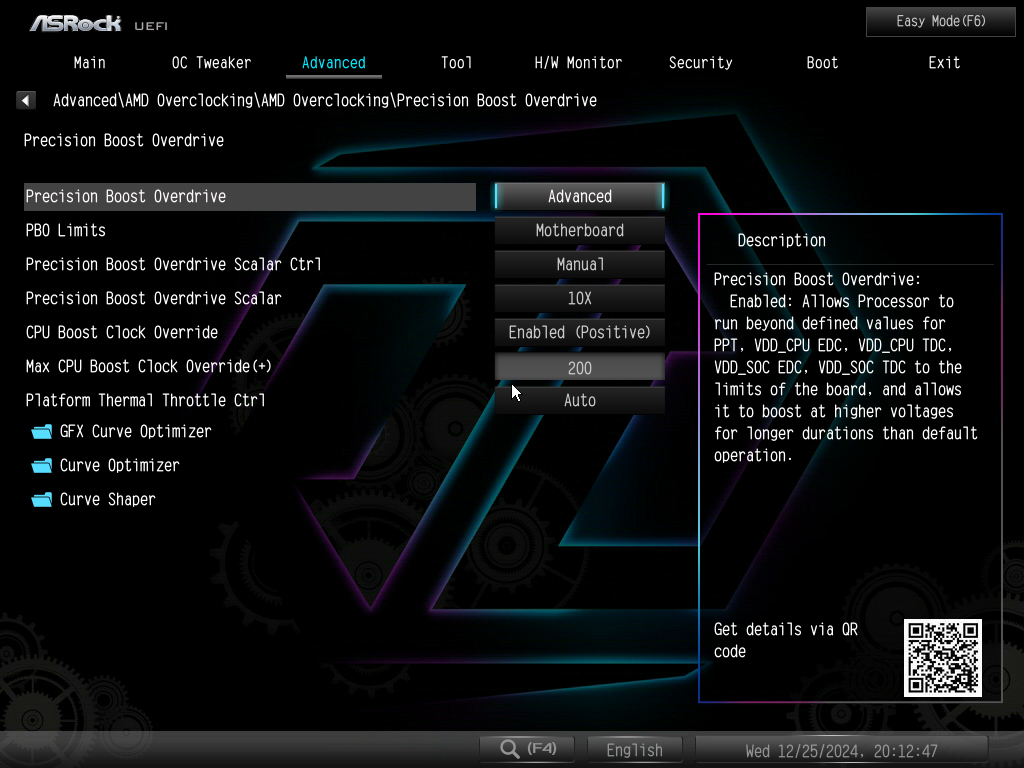The height and width of the screenshot is (768, 1024).
Task: Open the Boot tab
Action: click(822, 63)
